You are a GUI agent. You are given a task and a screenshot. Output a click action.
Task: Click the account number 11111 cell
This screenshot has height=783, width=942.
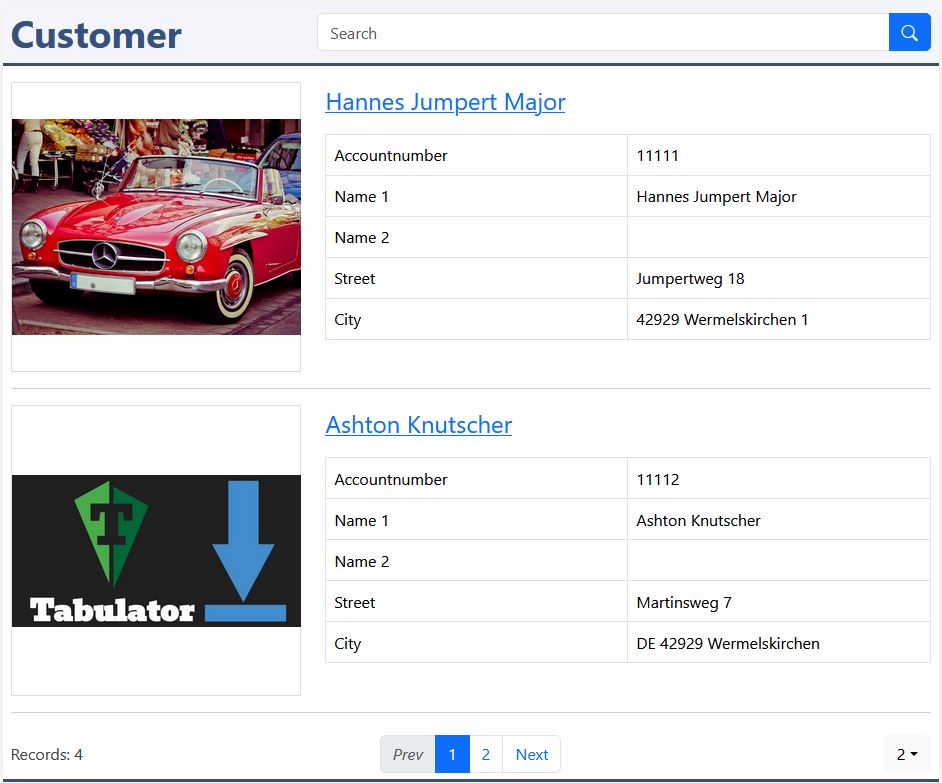tap(777, 156)
